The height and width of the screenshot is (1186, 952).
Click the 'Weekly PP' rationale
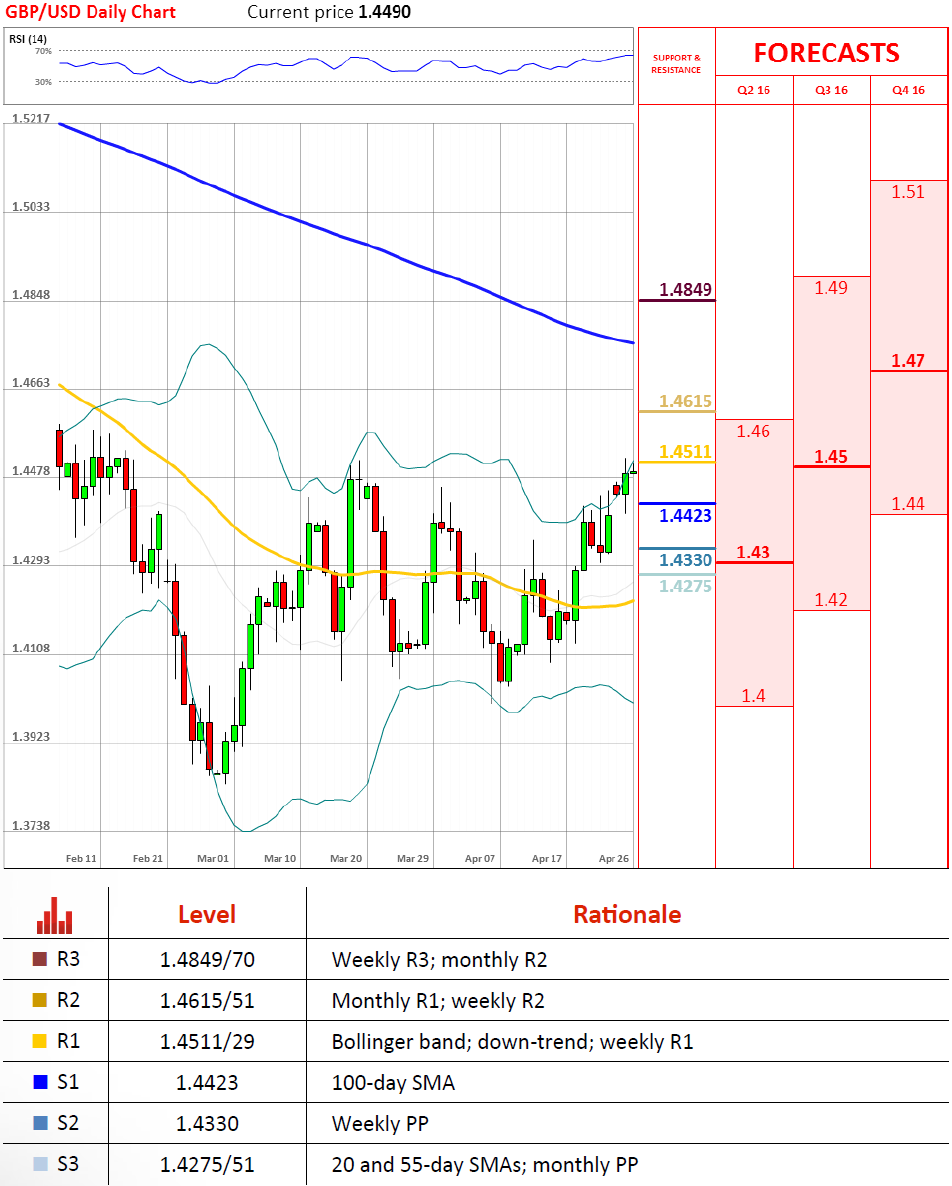click(x=380, y=1123)
